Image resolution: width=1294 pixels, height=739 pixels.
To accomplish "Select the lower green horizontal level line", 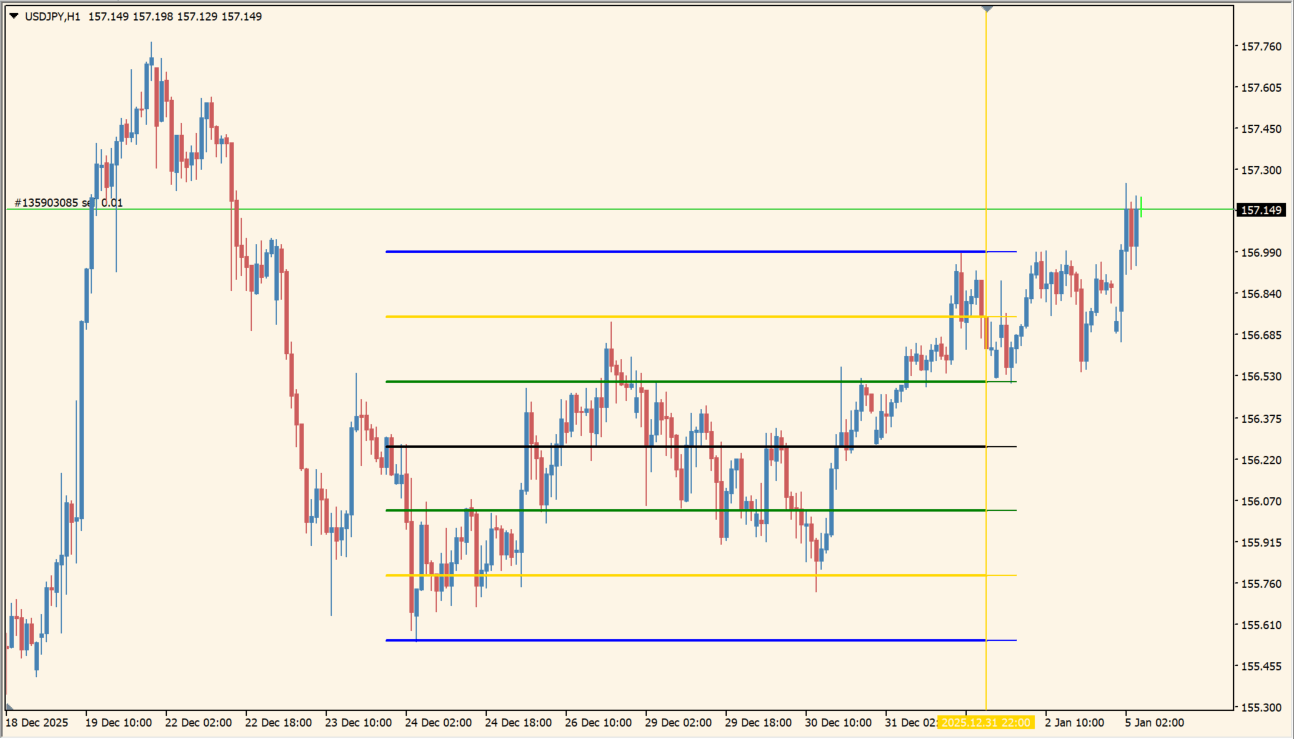I will 680,510.
